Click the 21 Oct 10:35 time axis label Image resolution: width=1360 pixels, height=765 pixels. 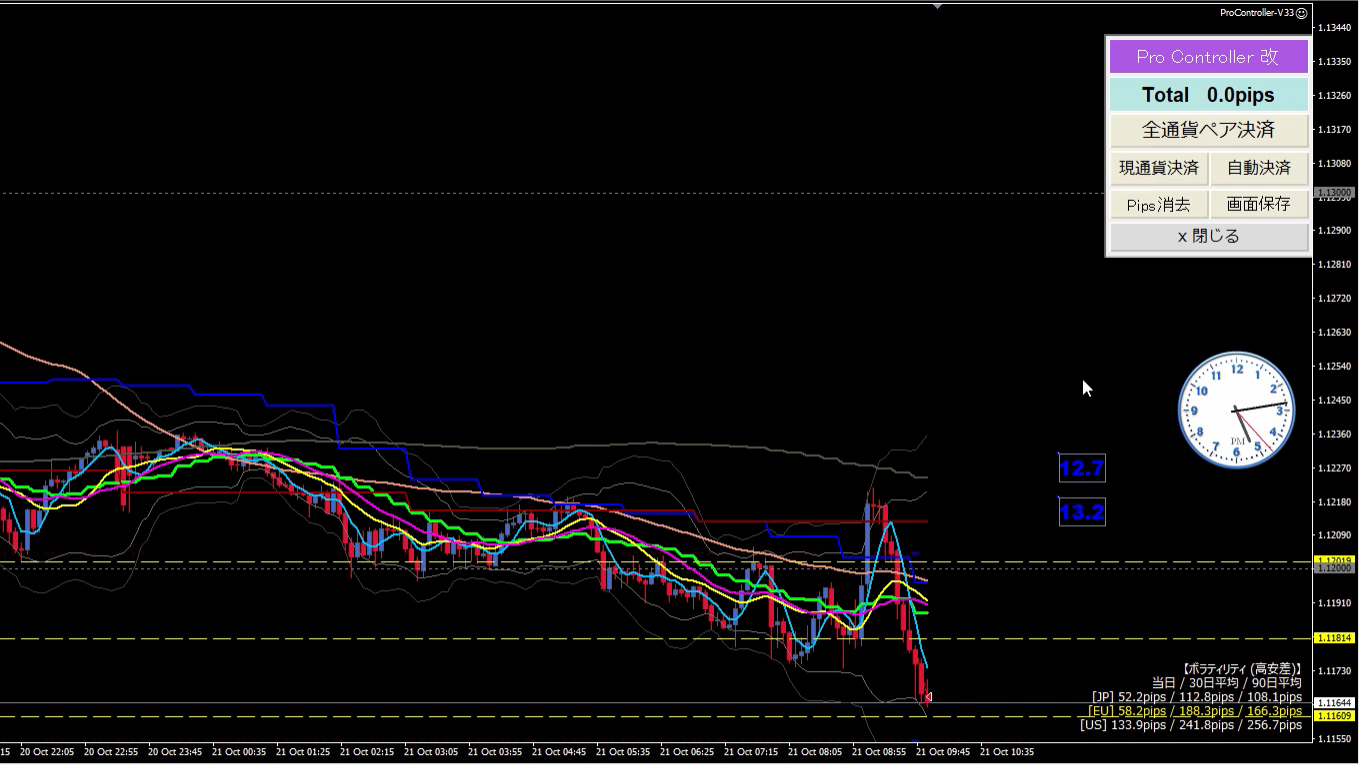coord(1007,751)
